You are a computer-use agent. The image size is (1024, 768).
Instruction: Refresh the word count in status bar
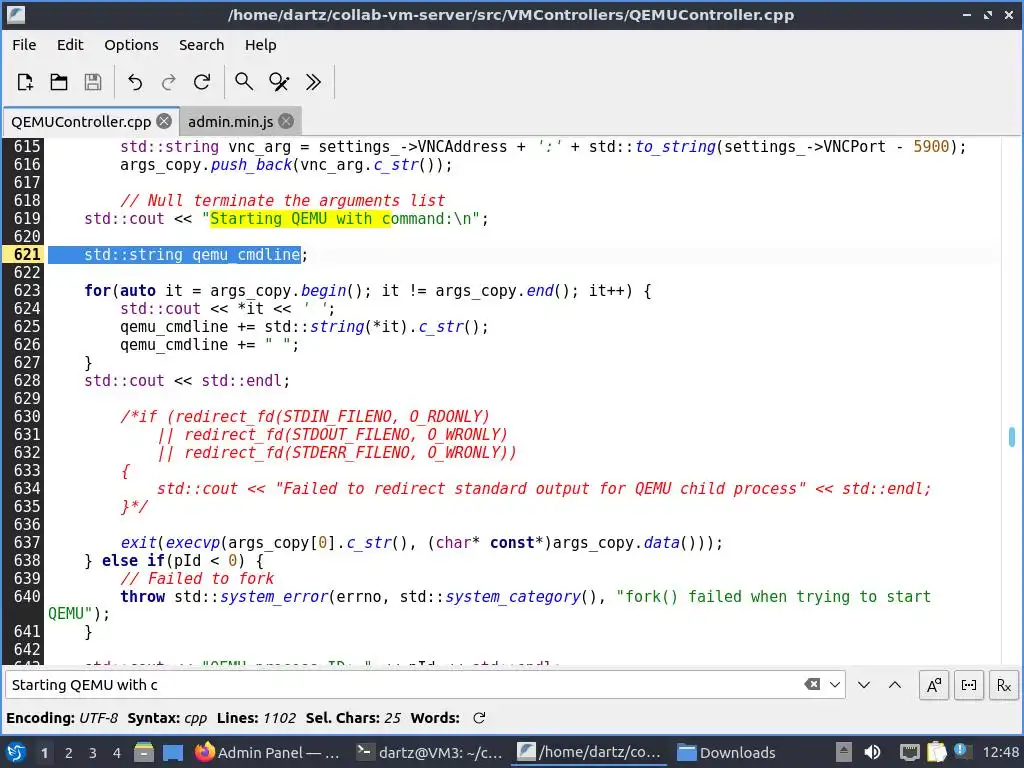pyautogui.click(x=479, y=718)
